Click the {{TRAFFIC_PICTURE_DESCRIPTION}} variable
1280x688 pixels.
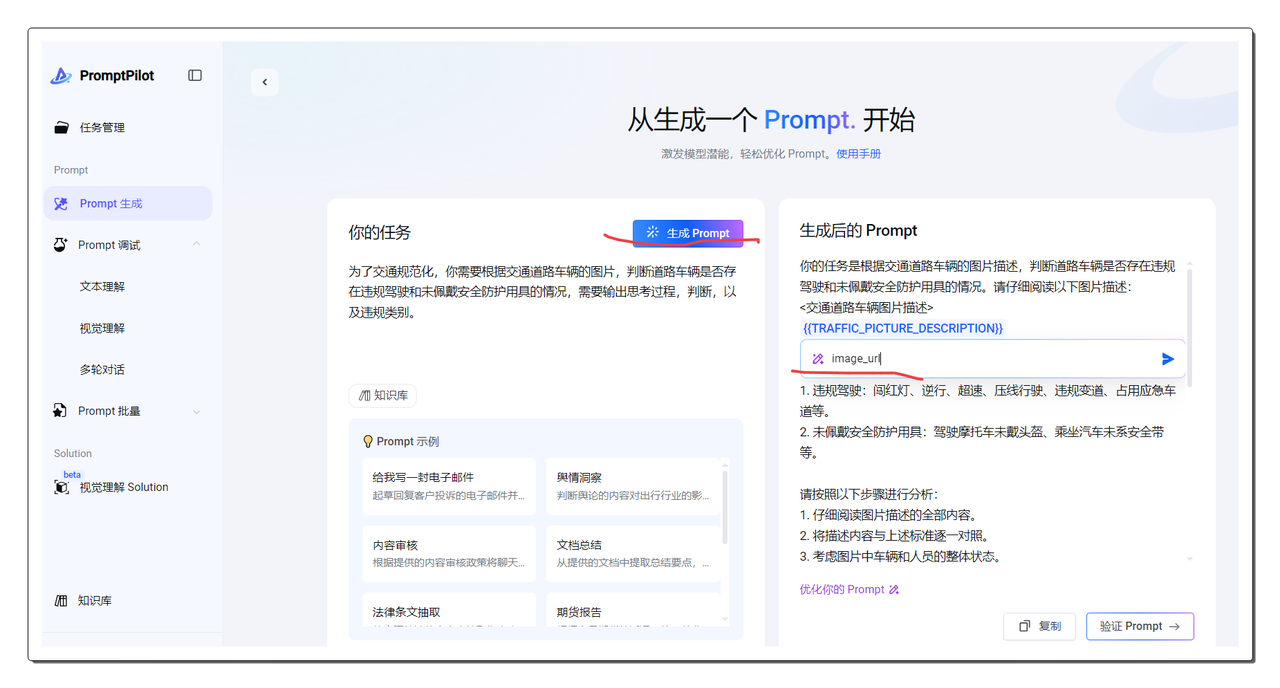click(x=903, y=329)
